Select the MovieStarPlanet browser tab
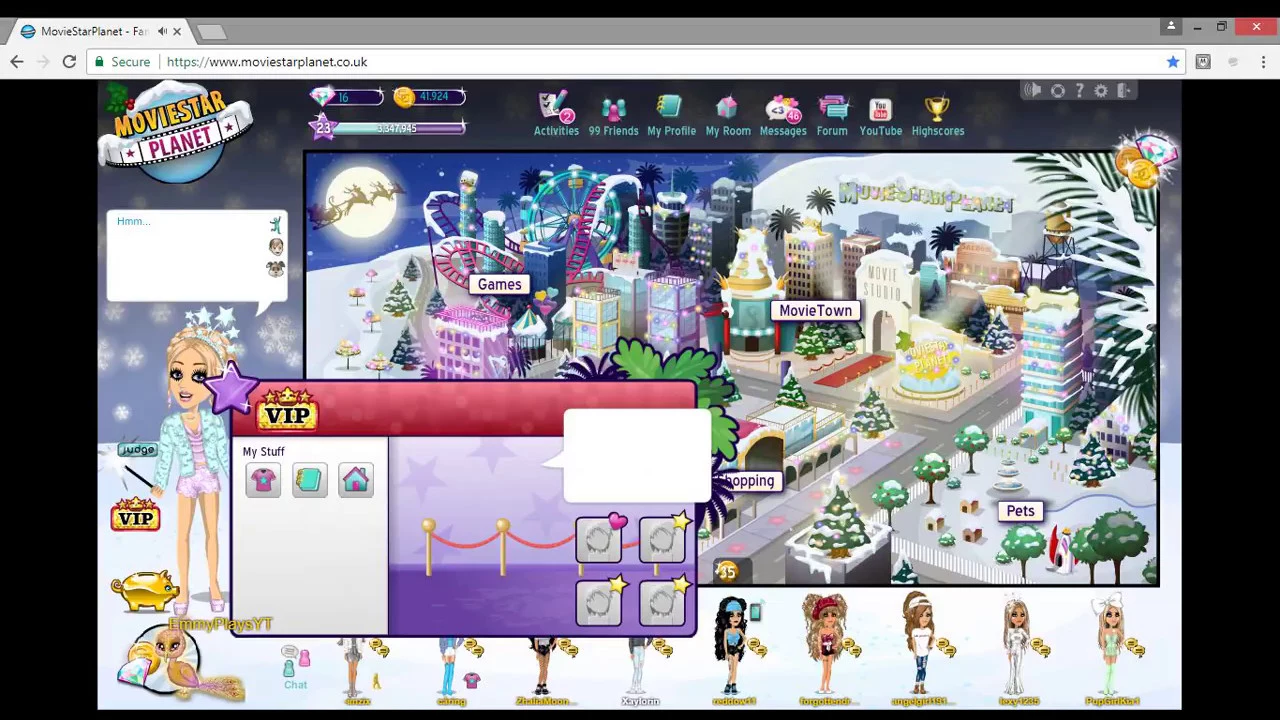 100,31
